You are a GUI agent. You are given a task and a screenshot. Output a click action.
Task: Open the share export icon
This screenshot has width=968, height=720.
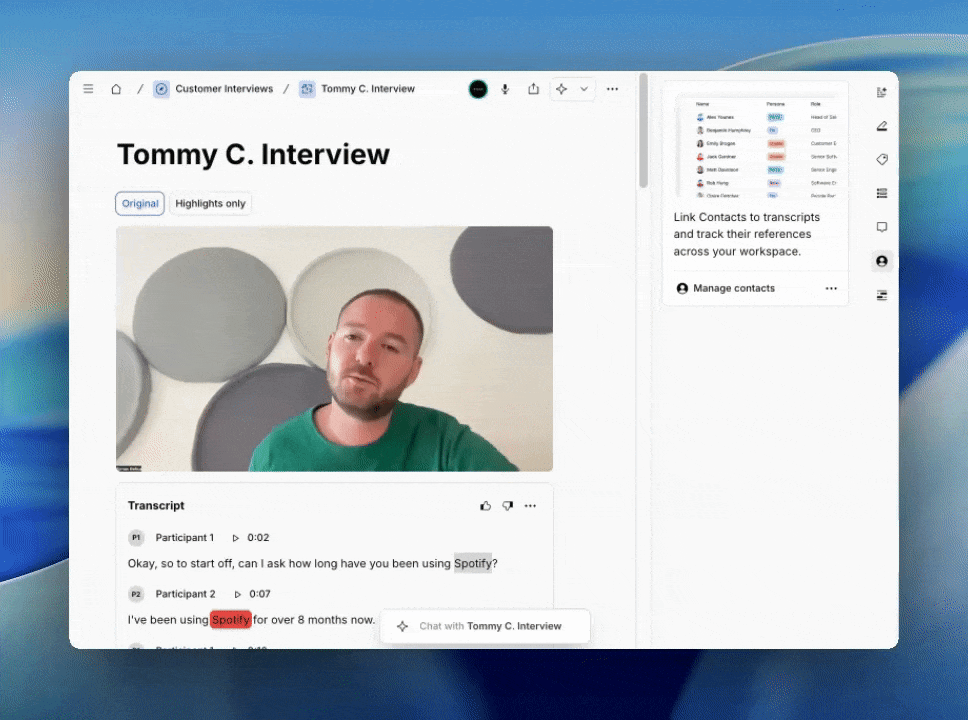point(533,89)
